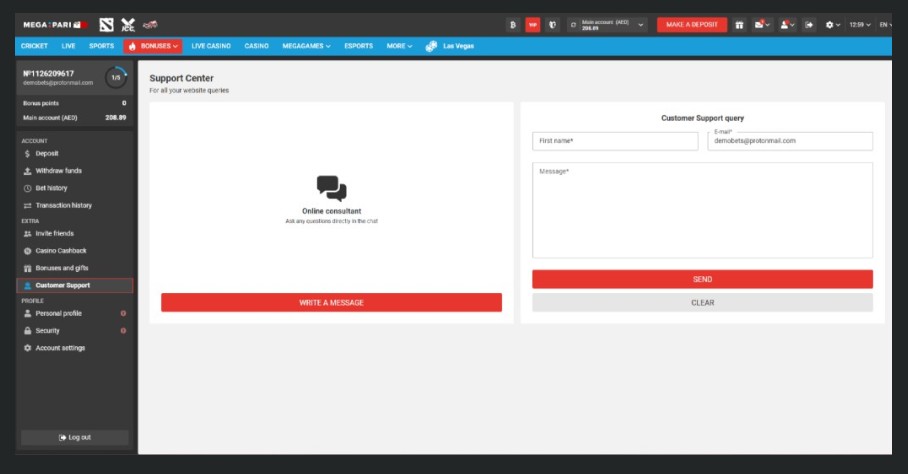Expand the Main account balance dropdown
This screenshot has height=474, width=908.
click(x=640, y=25)
